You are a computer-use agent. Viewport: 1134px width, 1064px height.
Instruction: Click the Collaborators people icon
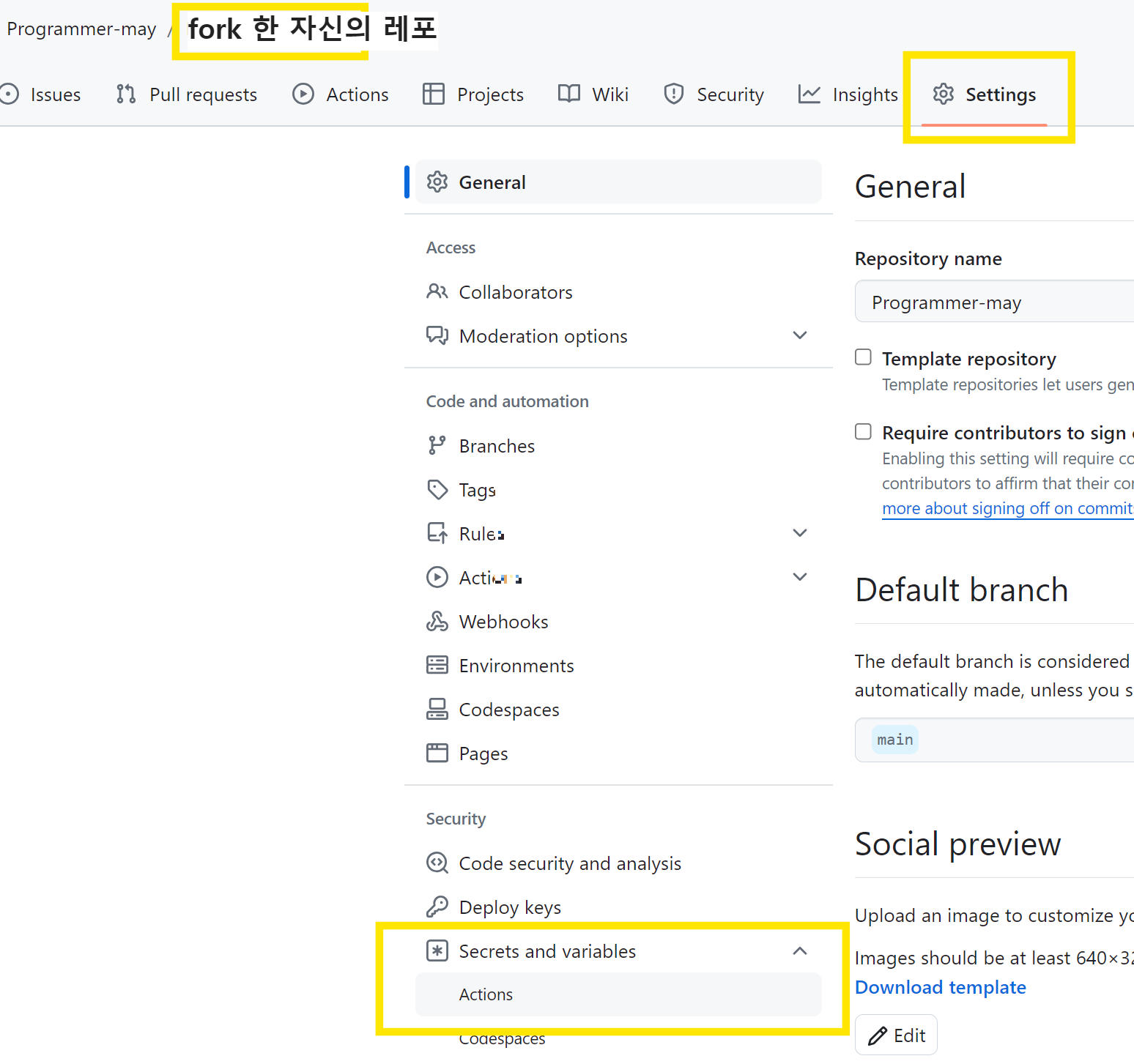click(437, 291)
